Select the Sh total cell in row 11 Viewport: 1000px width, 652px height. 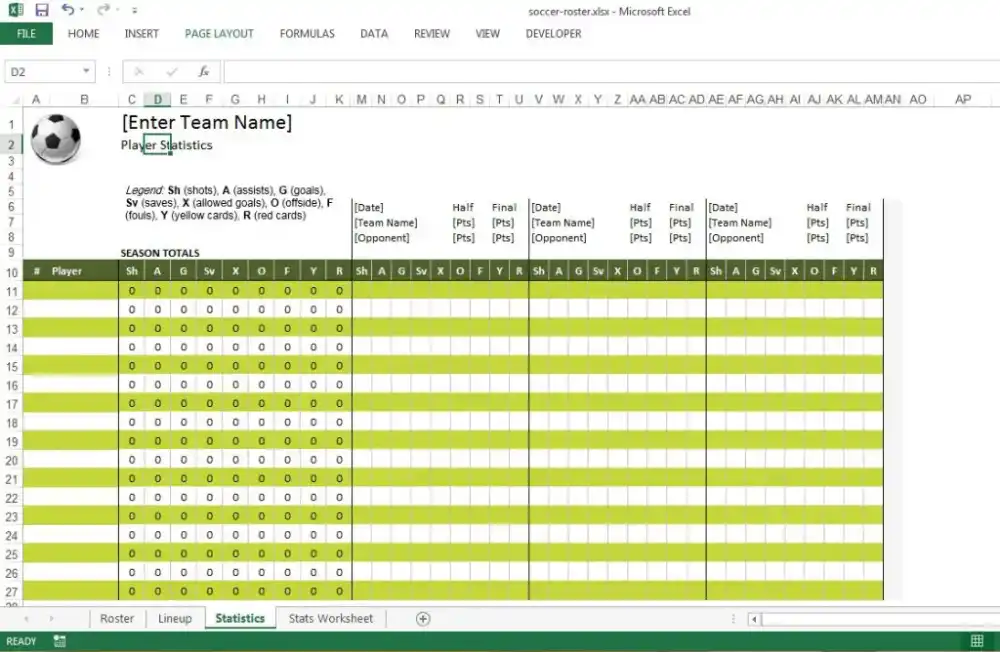pyautogui.click(x=132, y=291)
